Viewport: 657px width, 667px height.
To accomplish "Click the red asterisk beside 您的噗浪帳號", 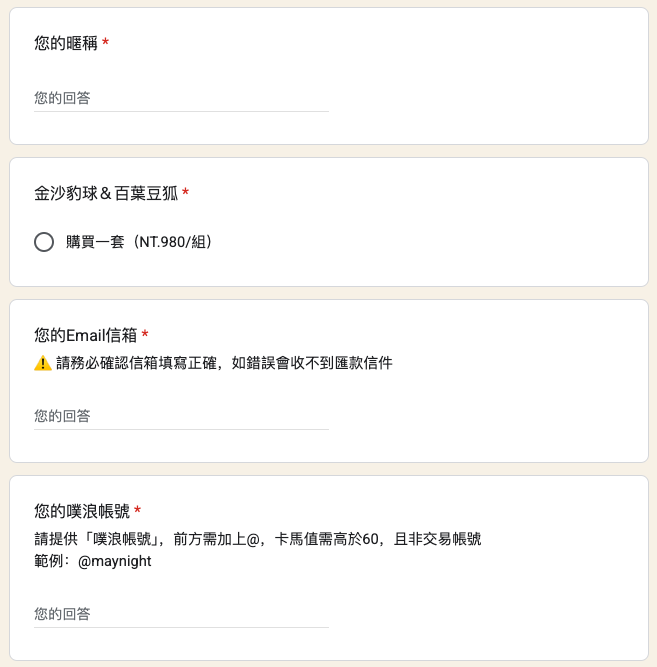I will pyautogui.click(x=137, y=510).
